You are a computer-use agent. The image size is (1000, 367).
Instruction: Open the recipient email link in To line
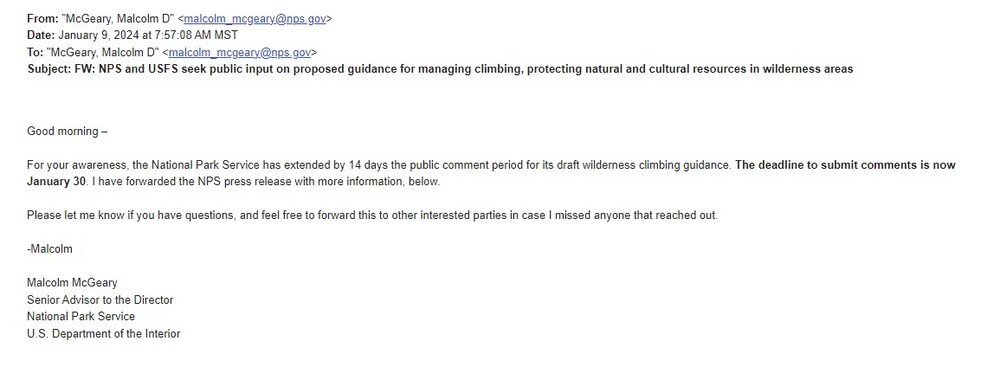(x=240, y=52)
